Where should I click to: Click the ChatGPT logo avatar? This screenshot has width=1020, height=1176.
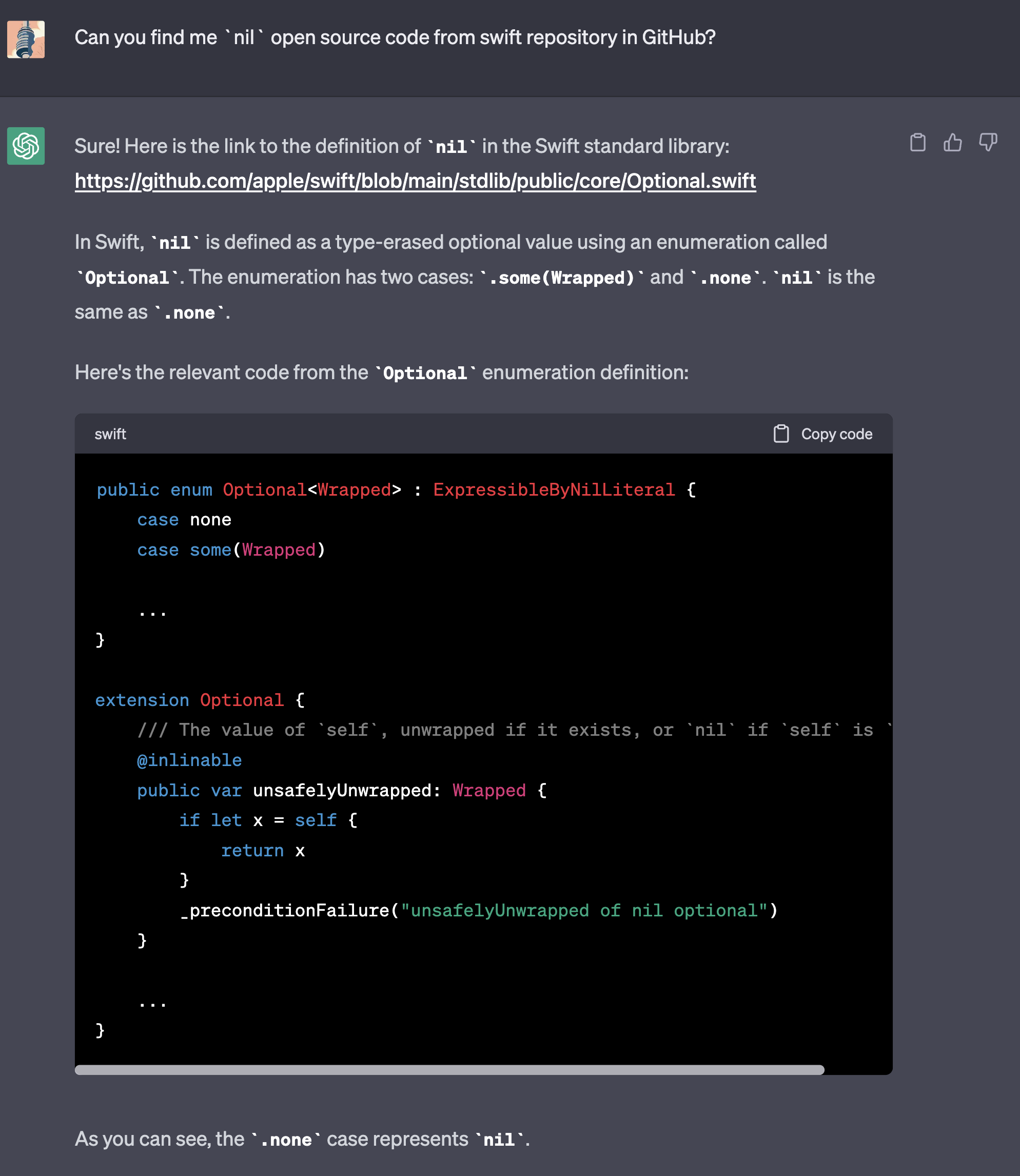pos(26,146)
